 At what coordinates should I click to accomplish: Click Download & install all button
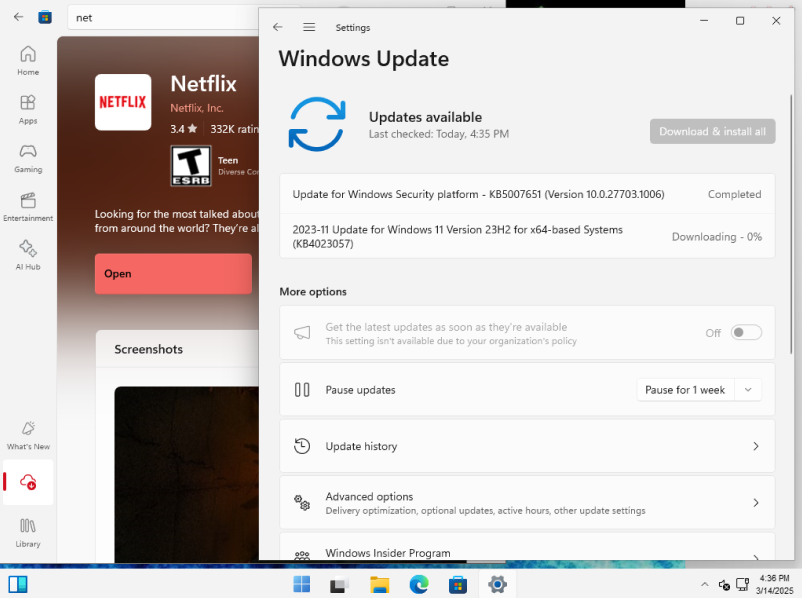(712, 131)
